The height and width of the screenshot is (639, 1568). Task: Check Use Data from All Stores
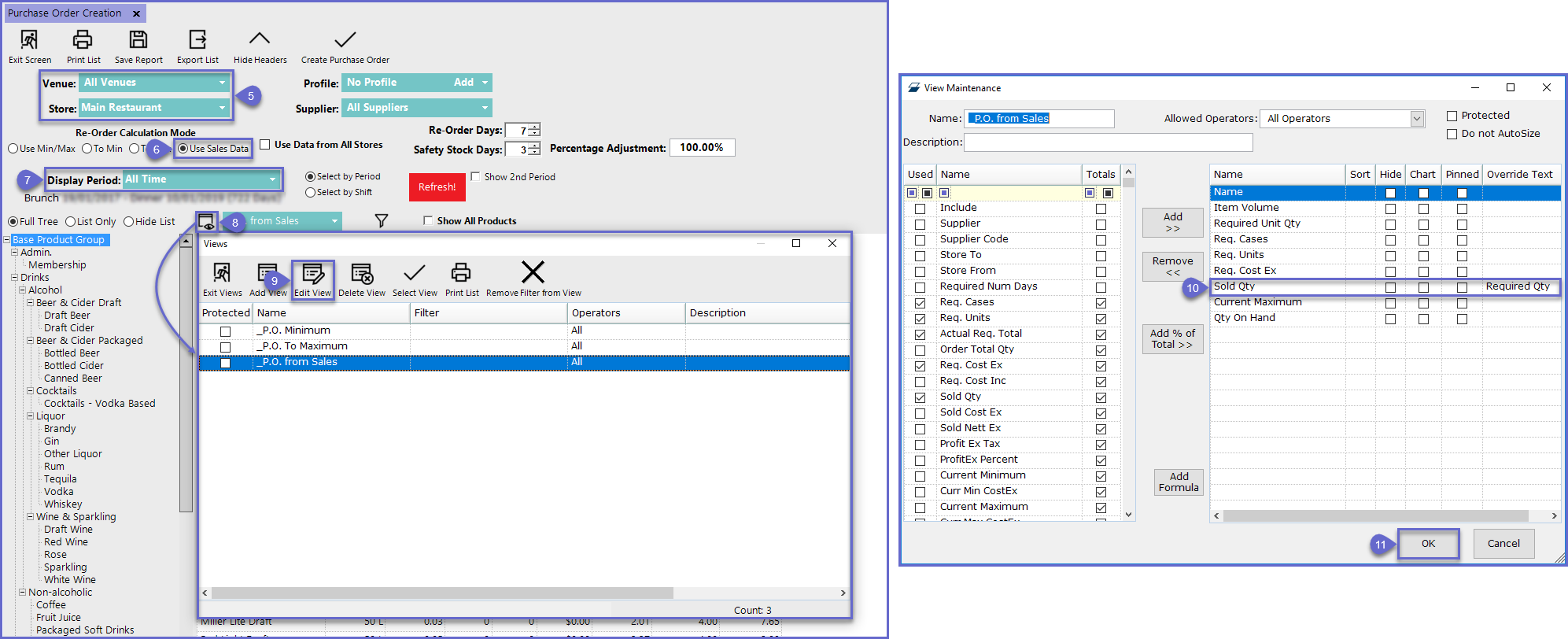[x=265, y=145]
